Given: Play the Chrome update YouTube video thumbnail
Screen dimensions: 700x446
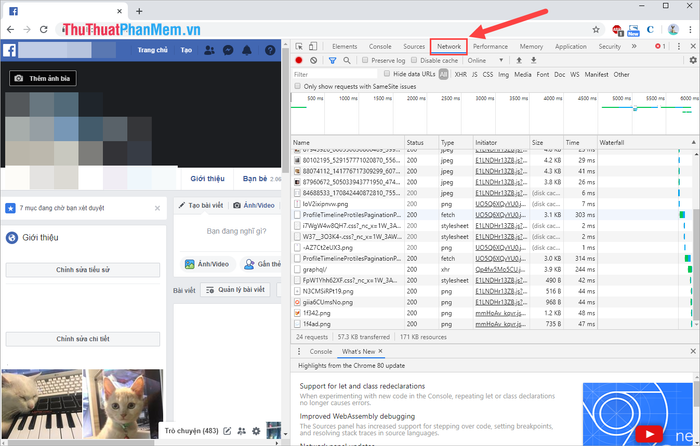Looking at the screenshot, I should [x=650, y=433].
